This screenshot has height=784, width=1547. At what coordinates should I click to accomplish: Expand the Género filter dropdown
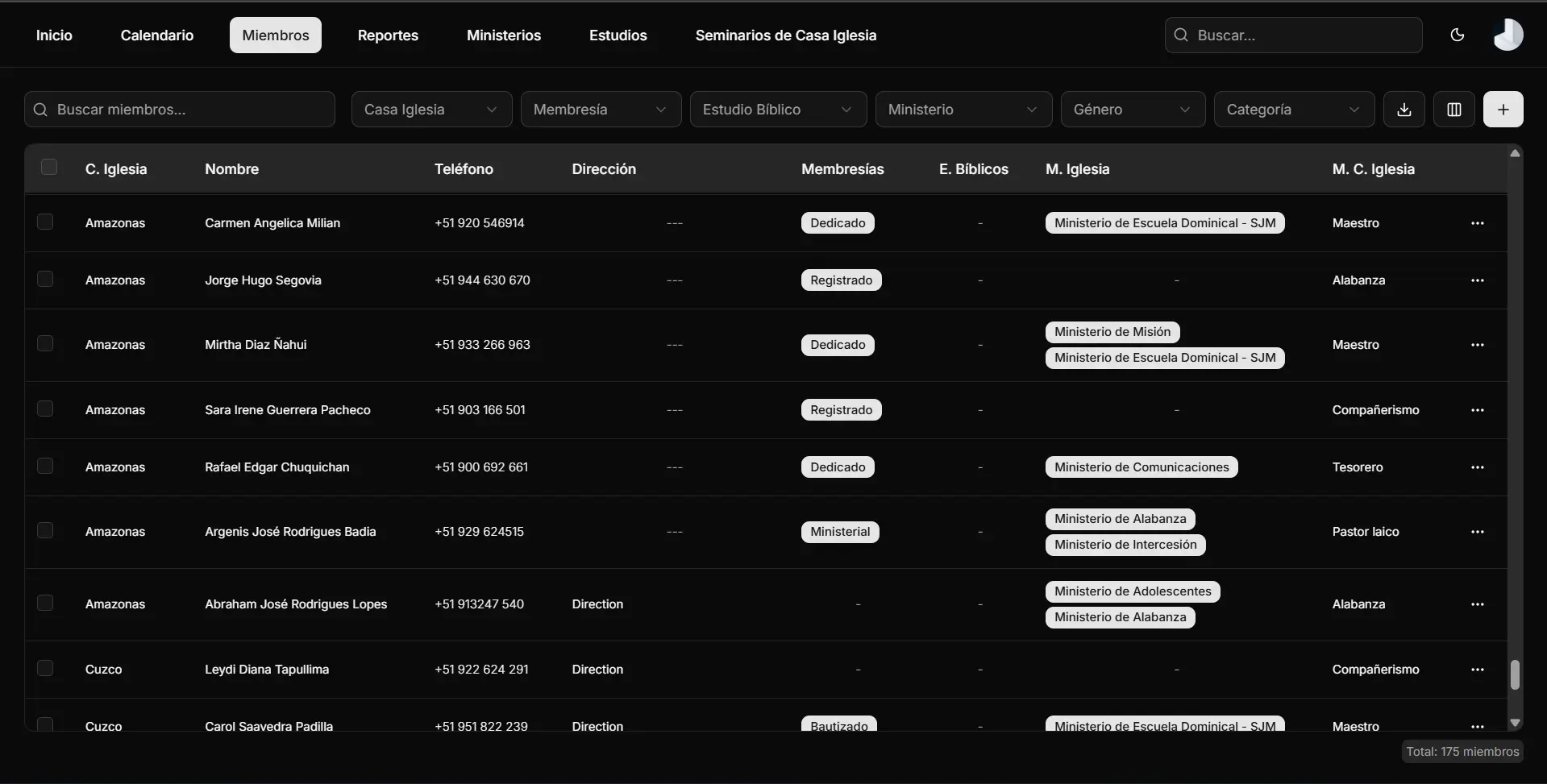point(1132,110)
